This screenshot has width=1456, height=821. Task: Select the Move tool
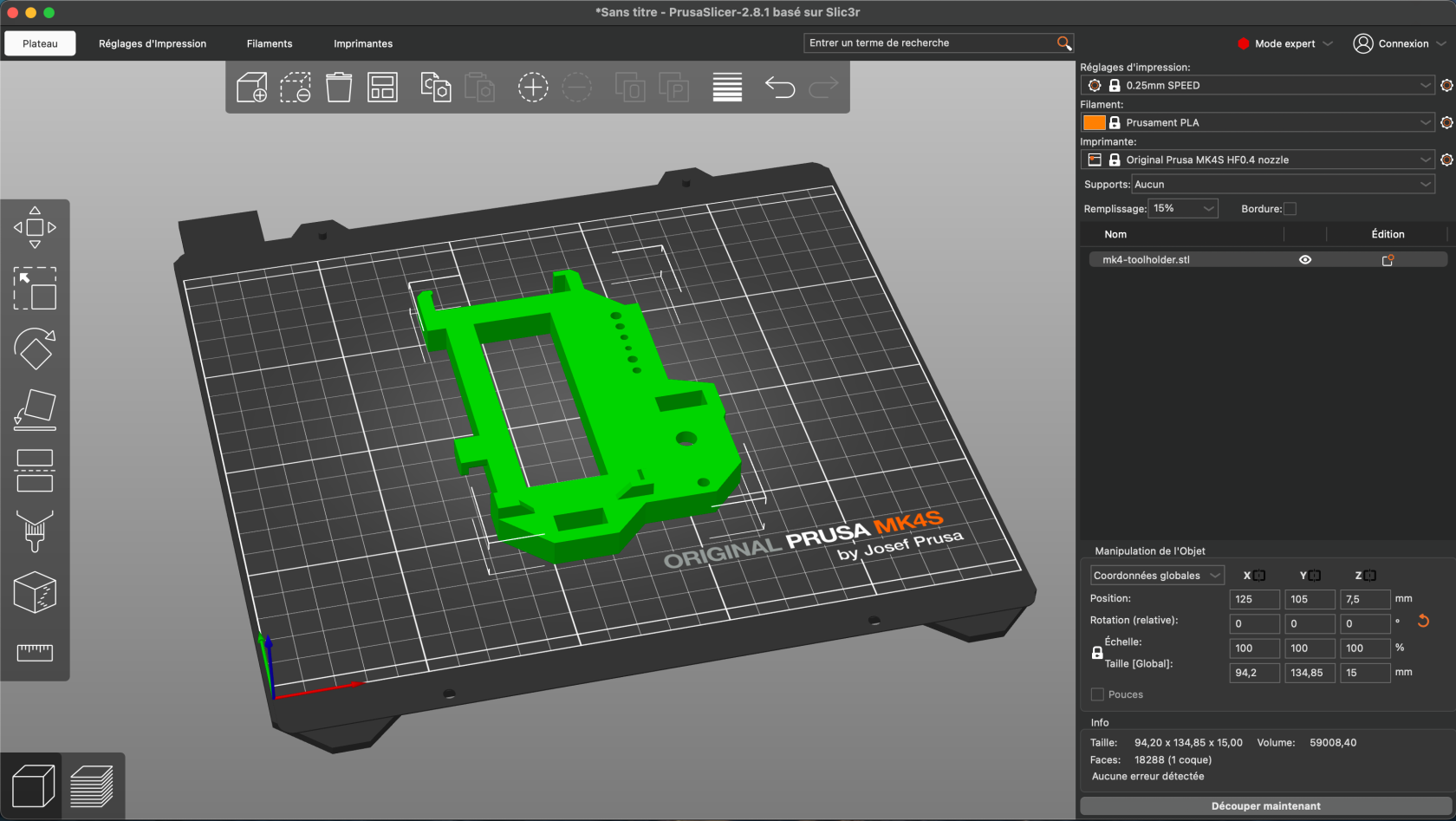click(35, 227)
